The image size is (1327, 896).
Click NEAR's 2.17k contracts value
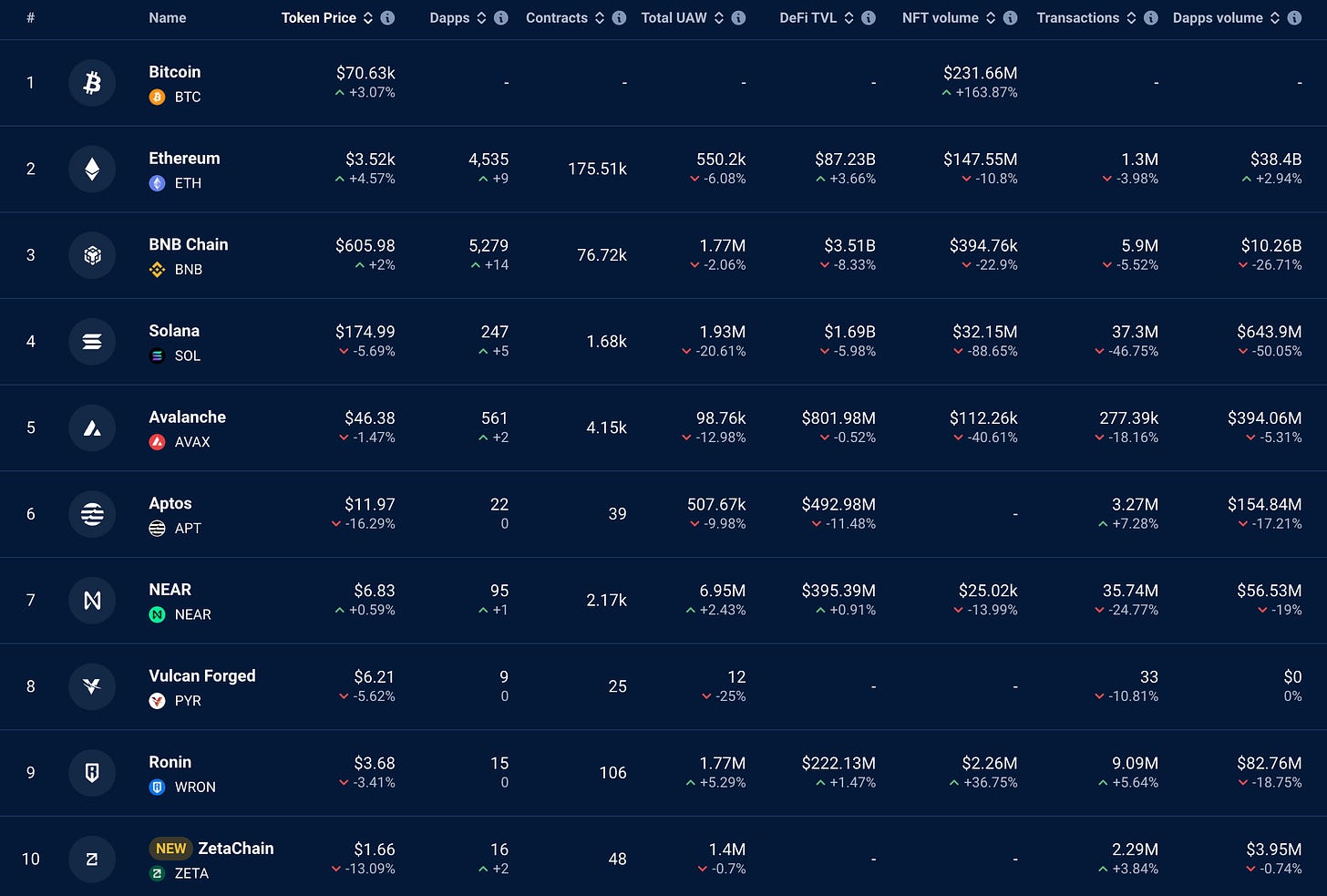pyautogui.click(x=606, y=600)
